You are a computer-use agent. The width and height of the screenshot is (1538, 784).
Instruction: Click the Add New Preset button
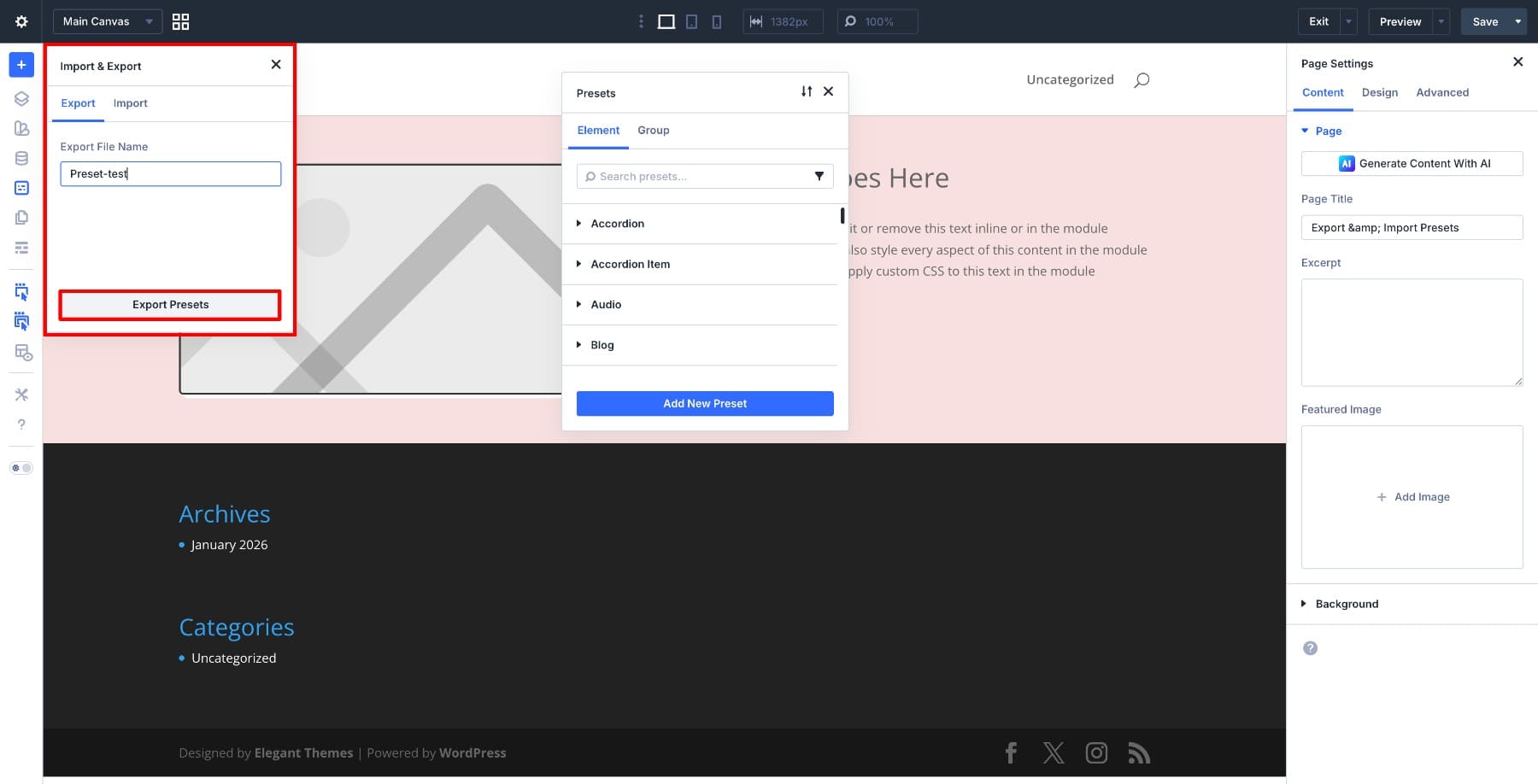coord(704,404)
